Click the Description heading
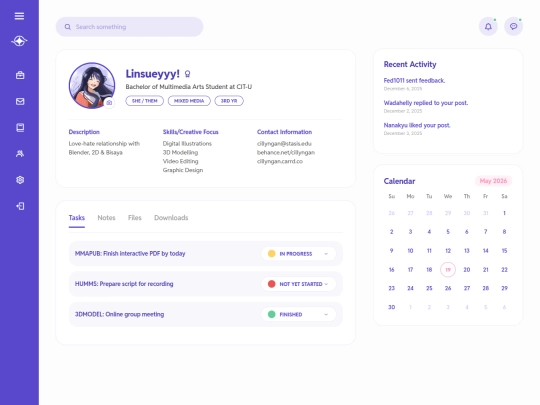This screenshot has height=405, width=540. coord(84,132)
